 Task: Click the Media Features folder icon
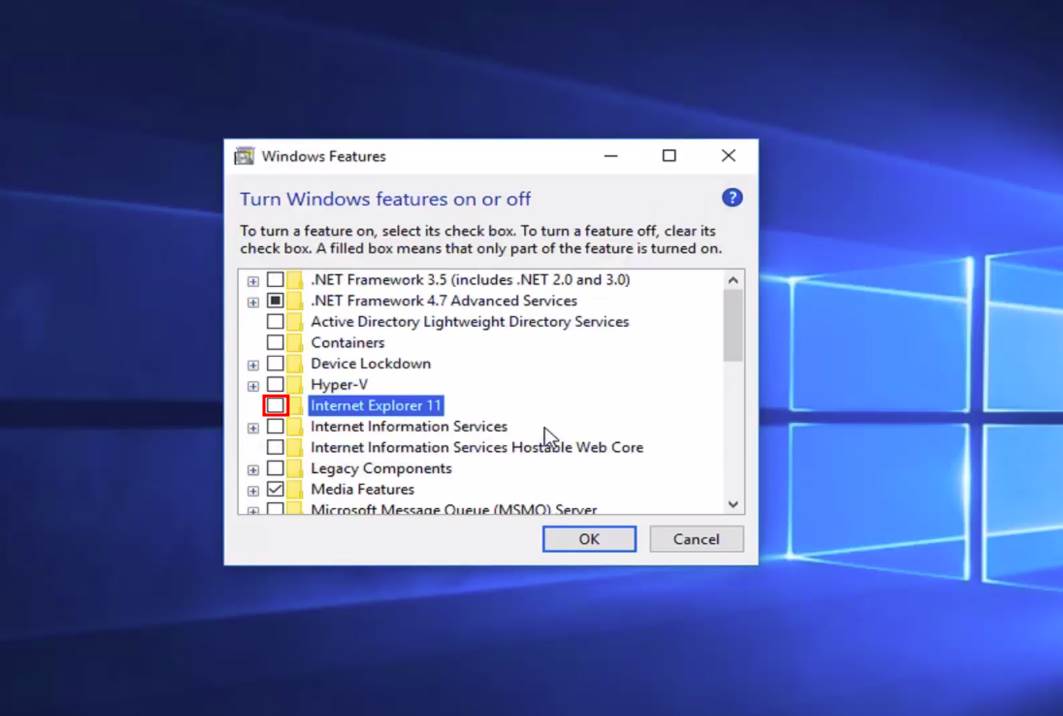click(295, 489)
